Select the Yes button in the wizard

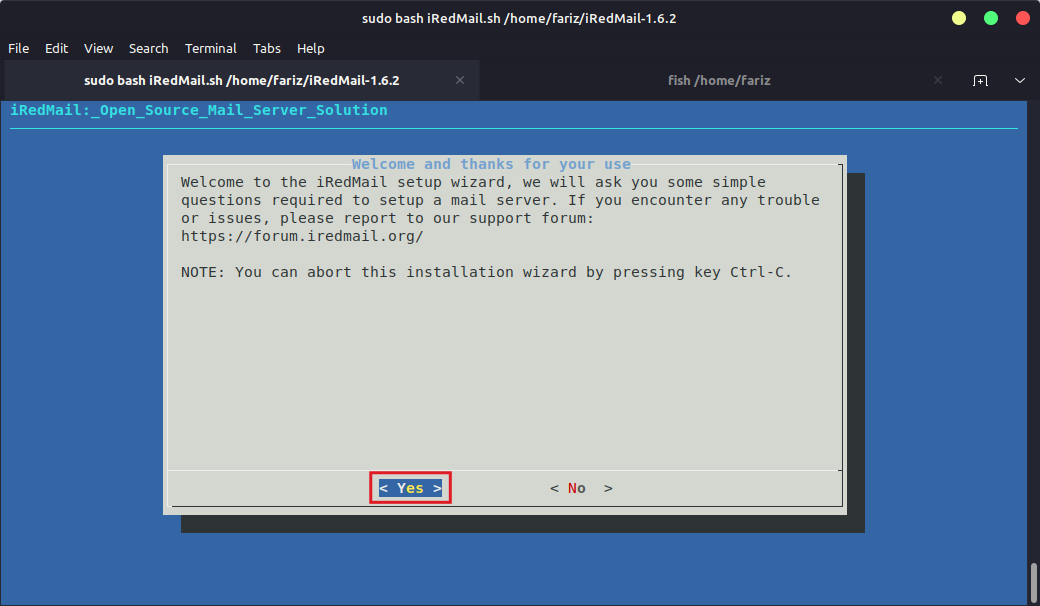[x=409, y=488]
